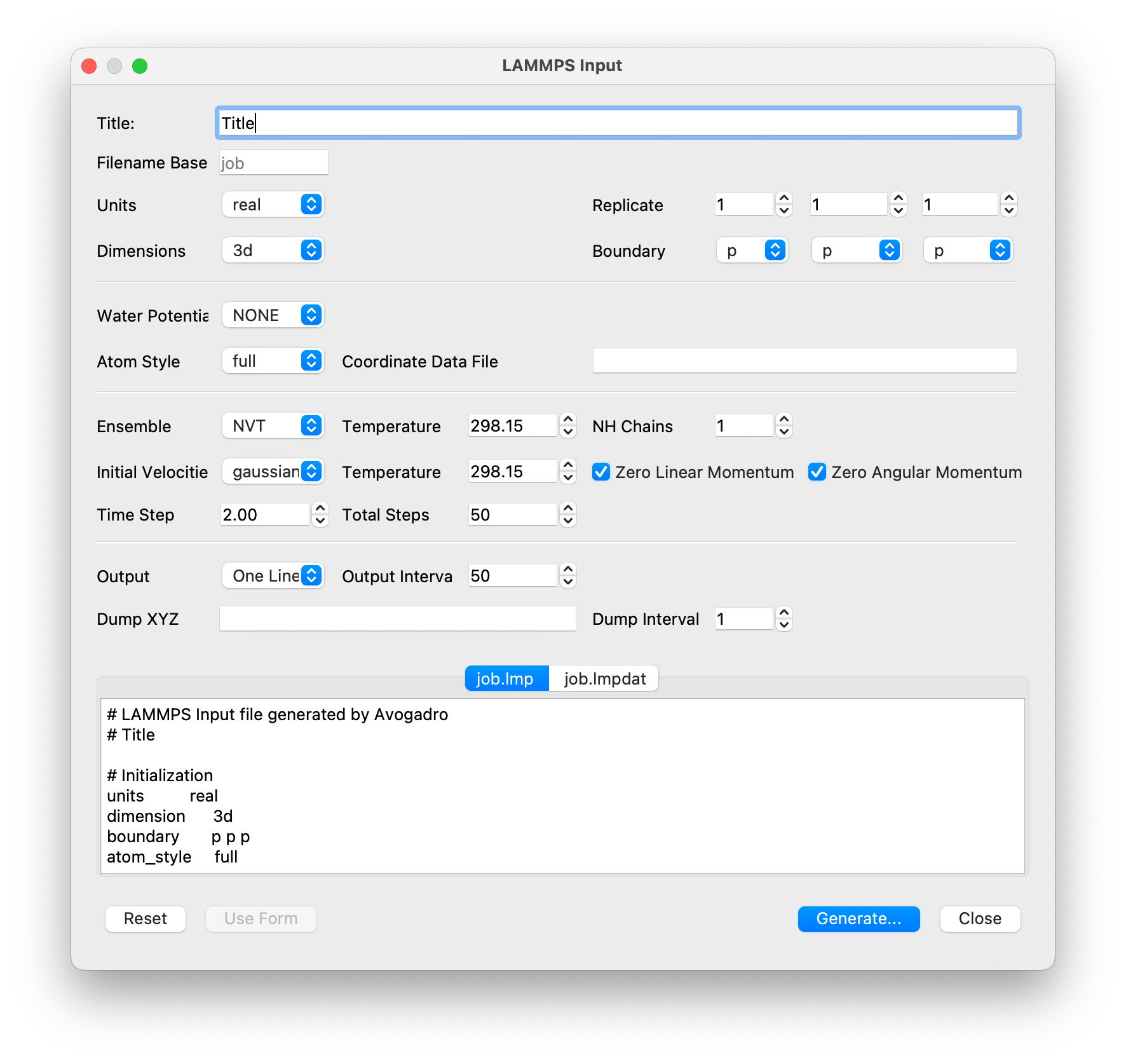Decrease the second Replicate value

[x=899, y=211]
